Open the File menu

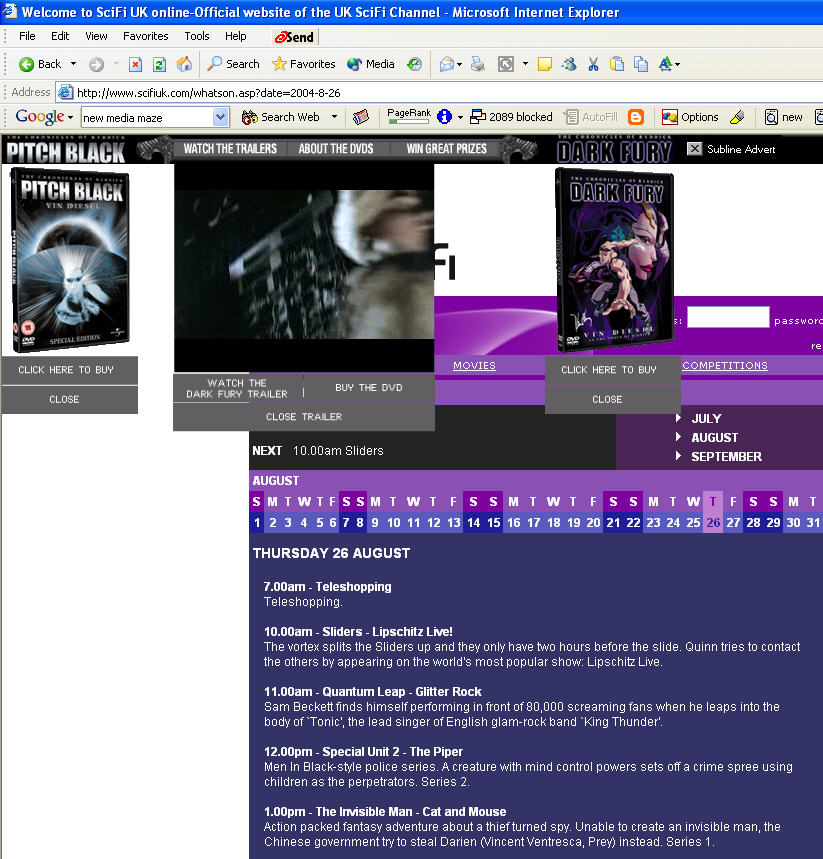[27, 36]
